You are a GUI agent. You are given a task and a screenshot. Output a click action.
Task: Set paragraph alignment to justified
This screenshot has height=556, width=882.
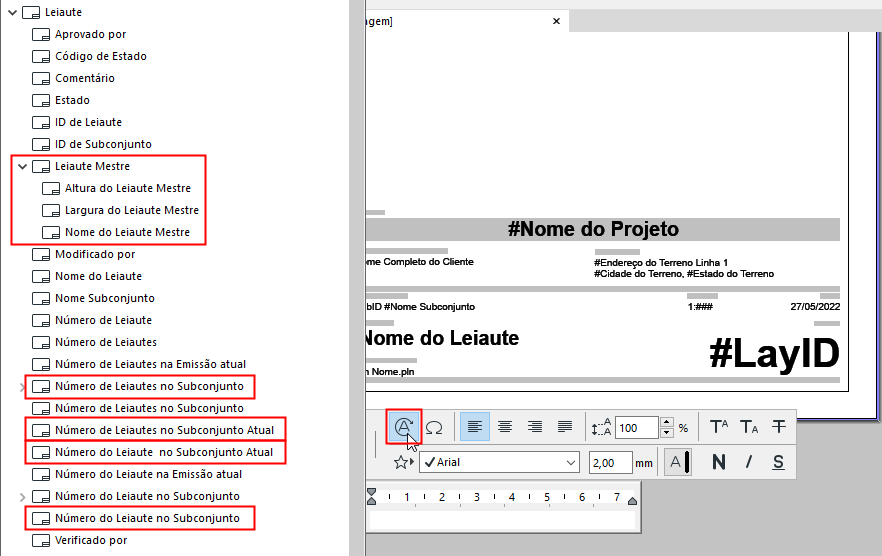[x=565, y=427]
